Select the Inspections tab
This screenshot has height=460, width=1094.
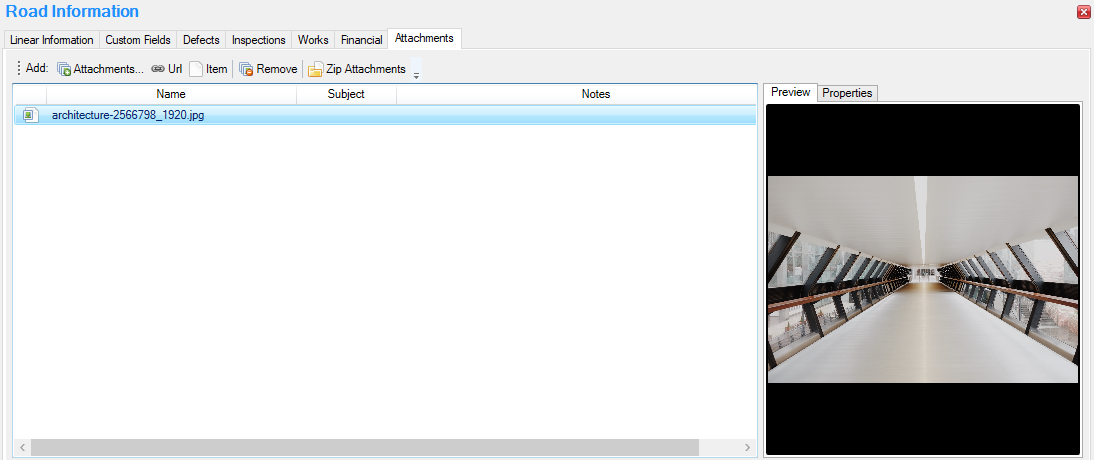258,40
